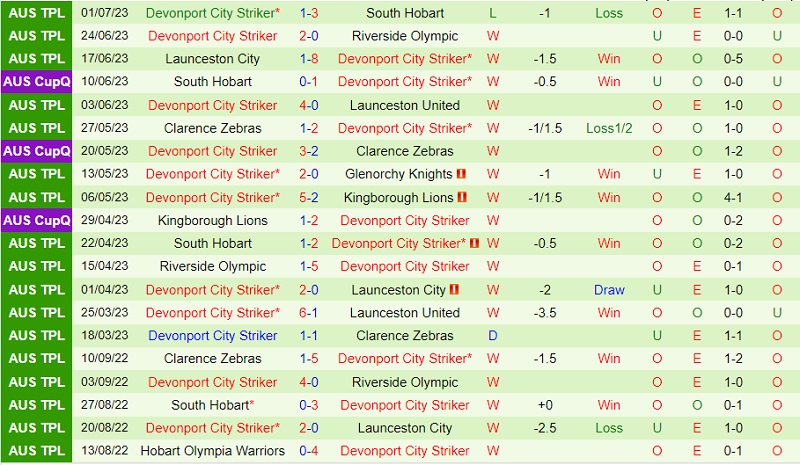The width and height of the screenshot is (800, 465).
Task: Click South Hobart in the 27/08/22 row
Action: click(209, 405)
